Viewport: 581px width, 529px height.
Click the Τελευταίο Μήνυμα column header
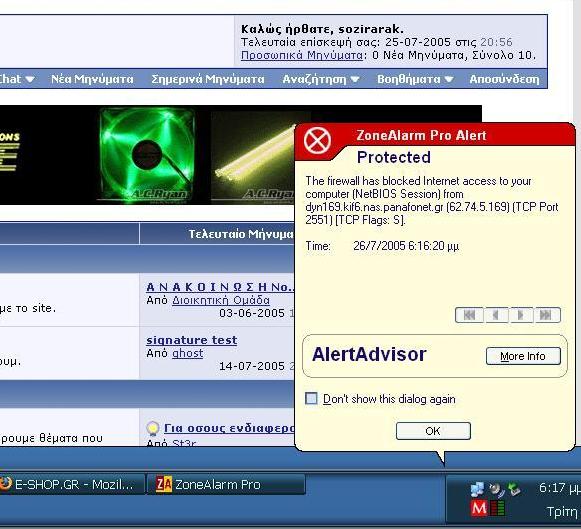point(241,234)
